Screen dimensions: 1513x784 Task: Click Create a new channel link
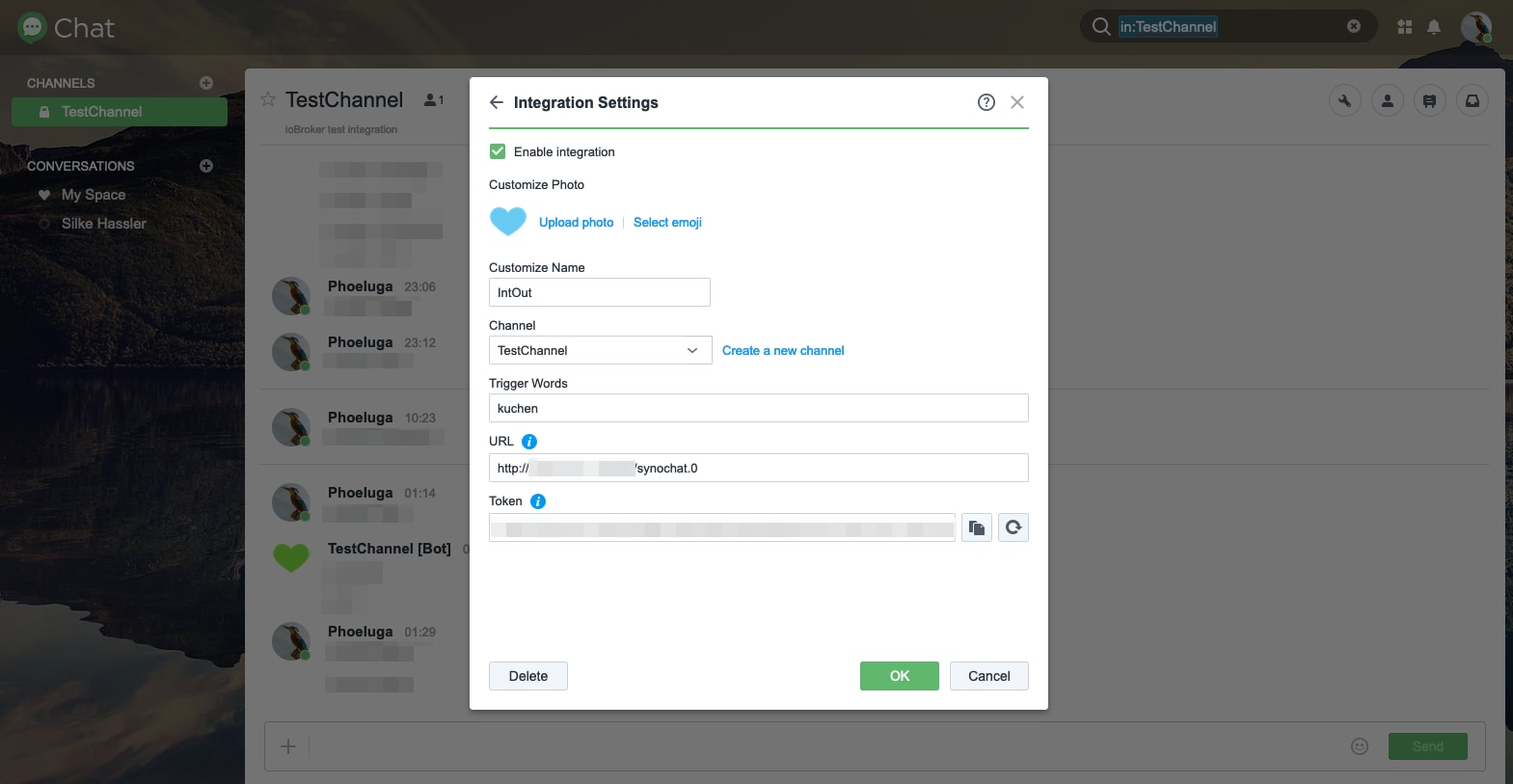783,351
